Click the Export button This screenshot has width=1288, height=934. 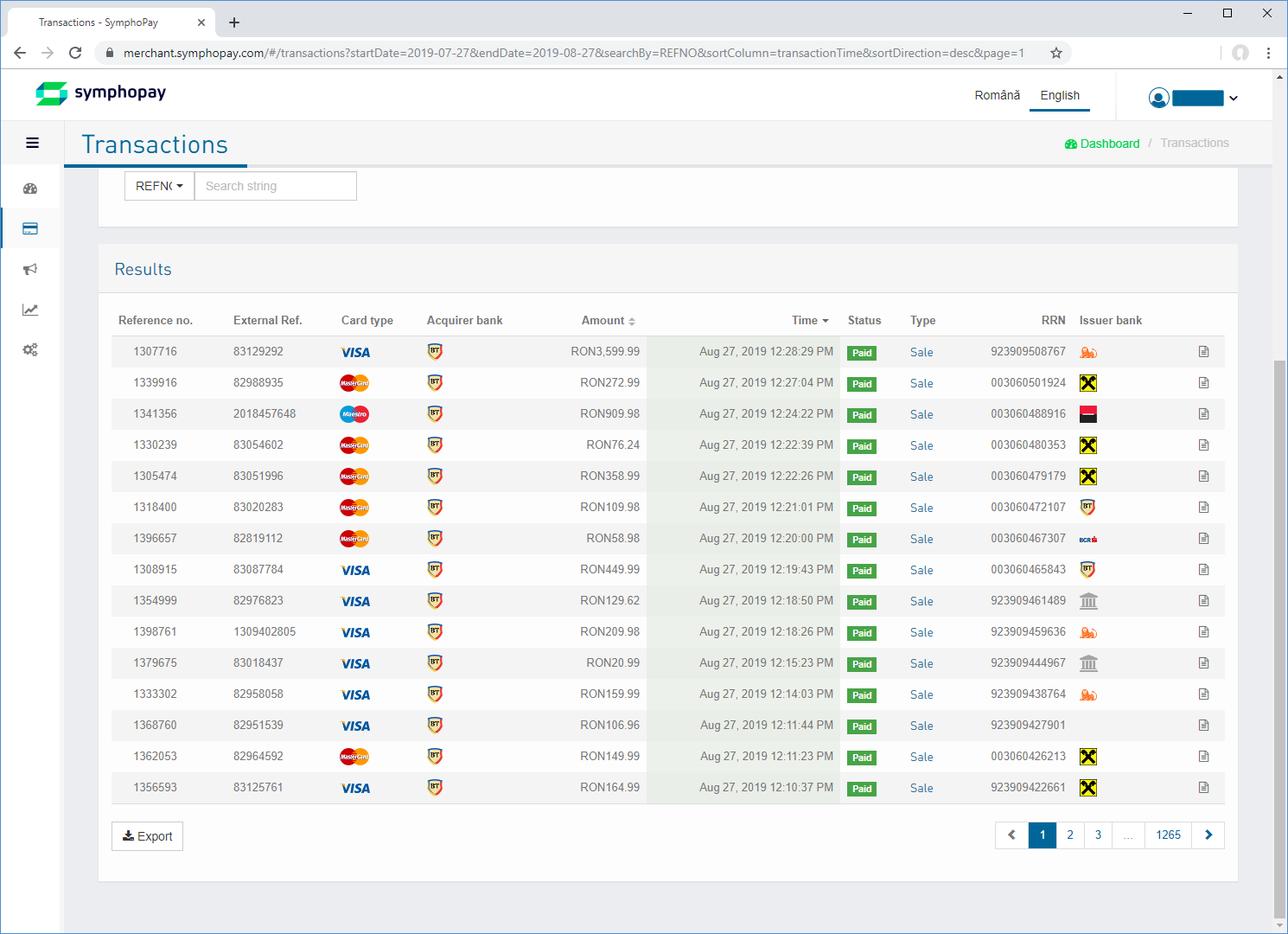tap(147, 836)
